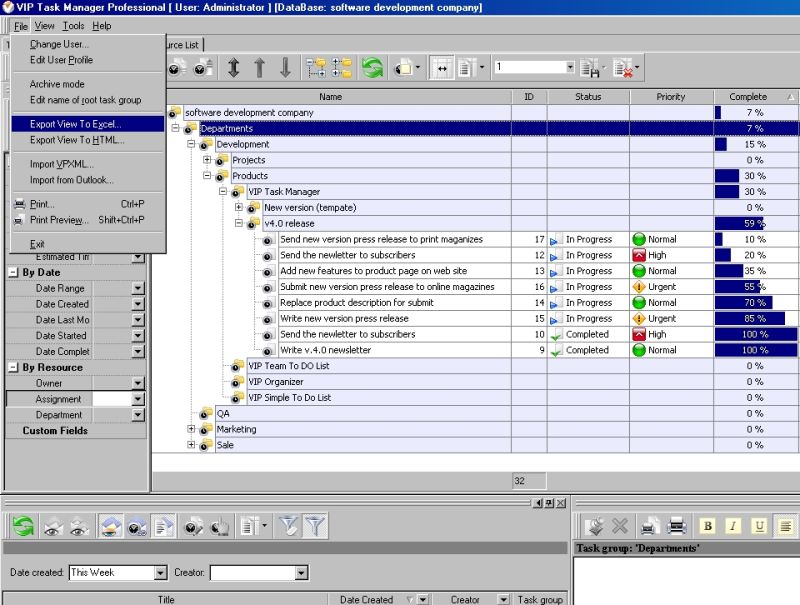This screenshot has width=800, height=605.
Task: Toggle italic formatting in notes panel
Action: click(x=733, y=525)
